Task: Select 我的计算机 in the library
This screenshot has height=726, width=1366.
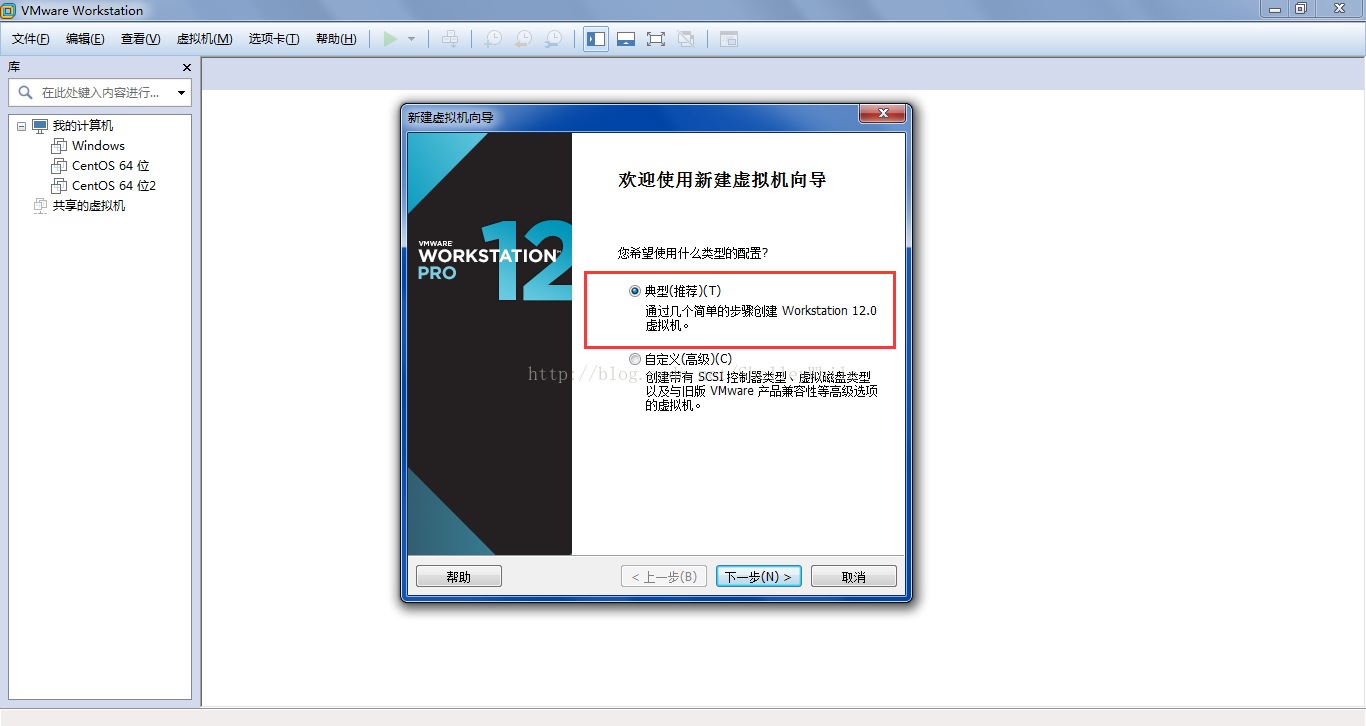Action: pos(83,126)
